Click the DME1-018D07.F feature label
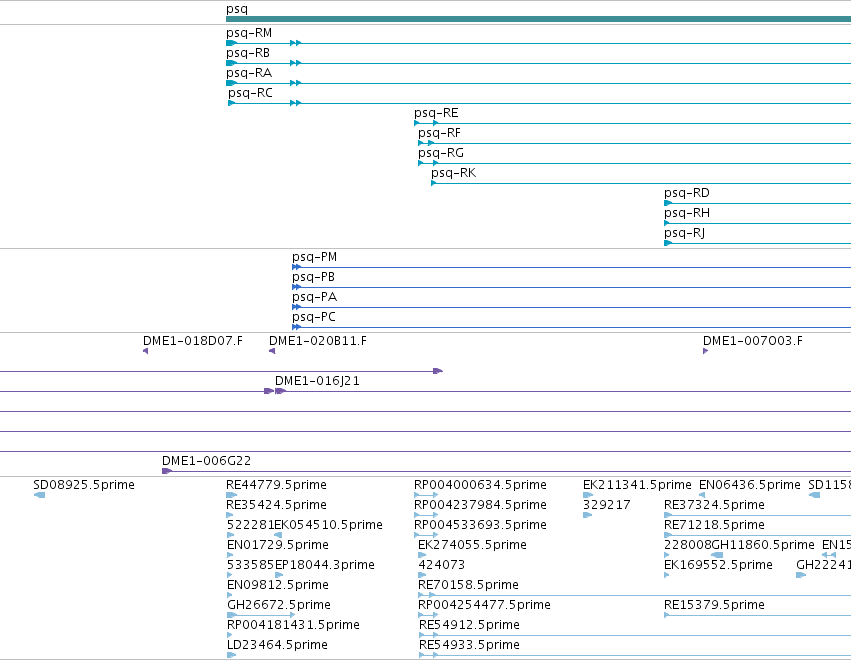This screenshot has height=660, width=851. (193, 341)
